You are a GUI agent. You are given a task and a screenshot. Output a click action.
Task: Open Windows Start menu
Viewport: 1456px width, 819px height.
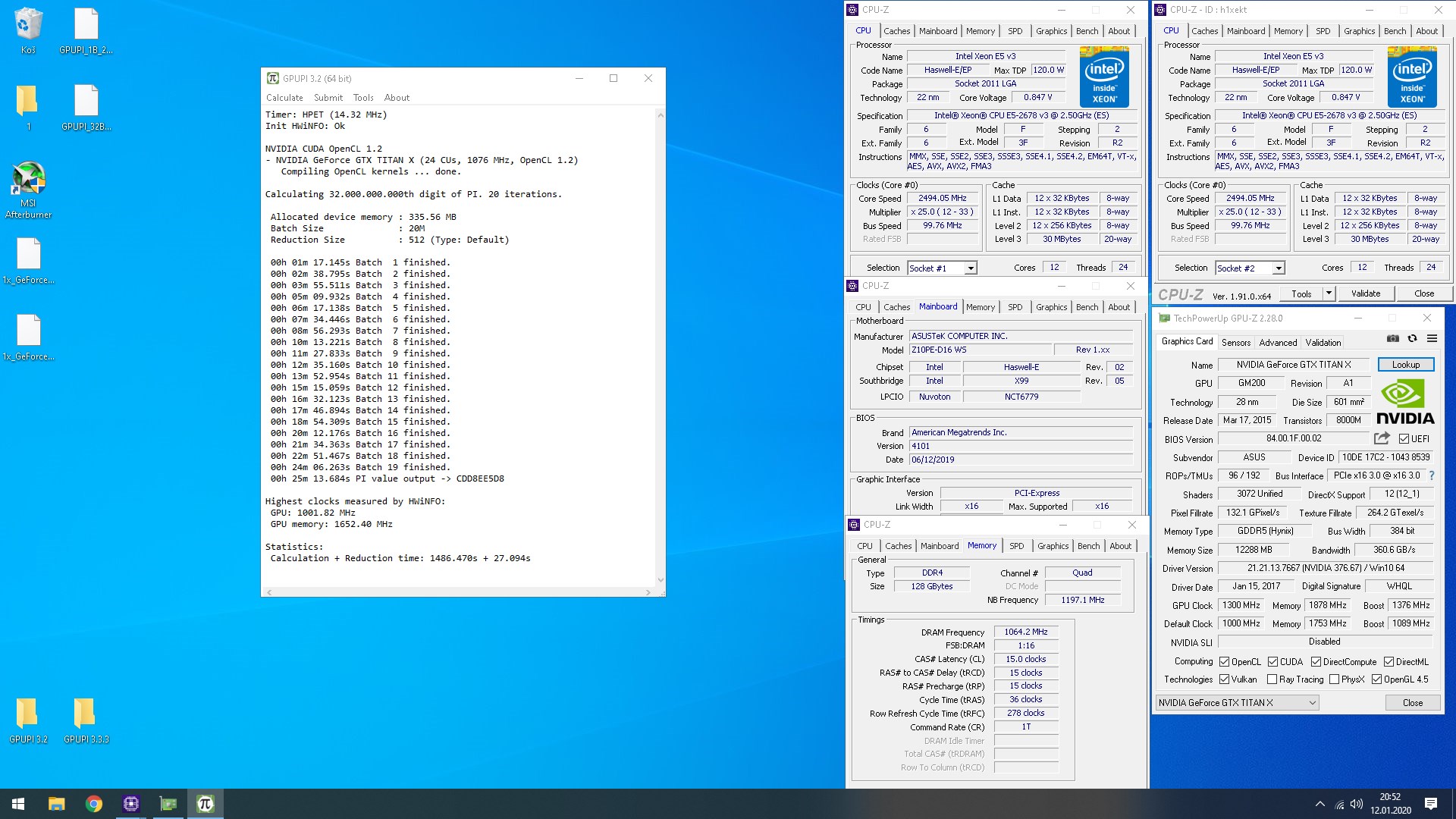click(18, 804)
